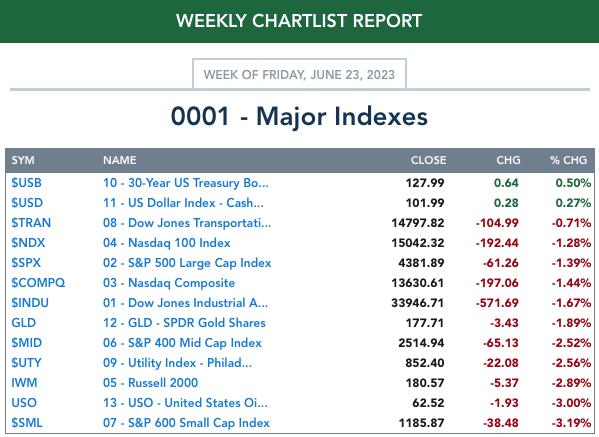This screenshot has width=599, height=437.
Task: Open 10 - 30-Year US Treasury Bond link
Action: tap(186, 183)
